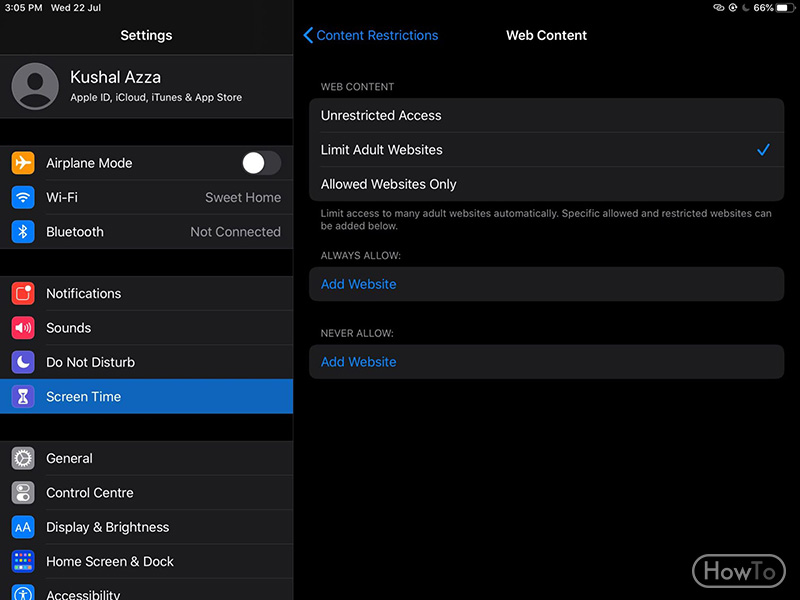Open Kushal Azza Apple ID account

(x=146, y=86)
